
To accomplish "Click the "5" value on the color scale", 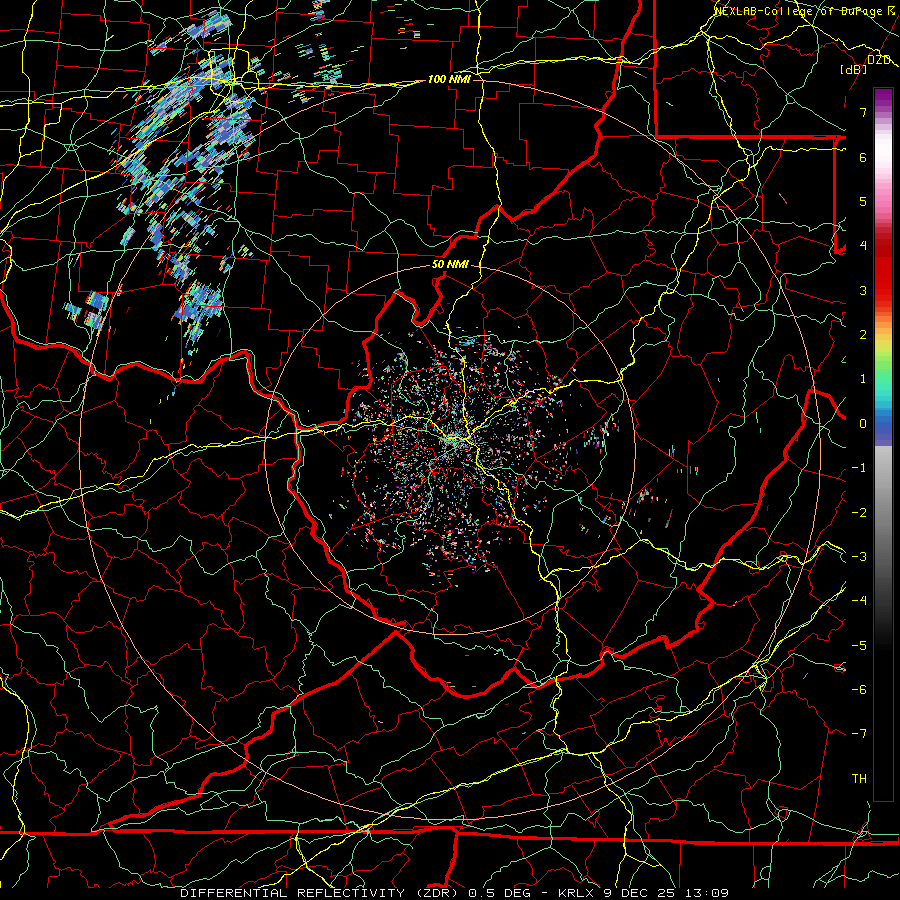I will pyautogui.click(x=863, y=201).
